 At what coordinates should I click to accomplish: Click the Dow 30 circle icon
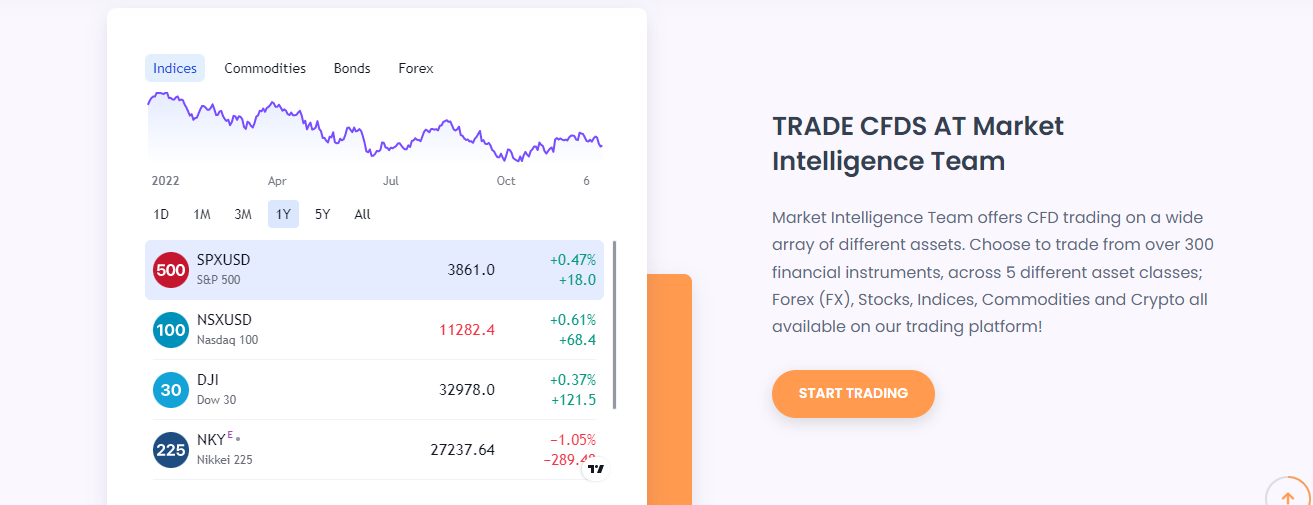(171, 390)
